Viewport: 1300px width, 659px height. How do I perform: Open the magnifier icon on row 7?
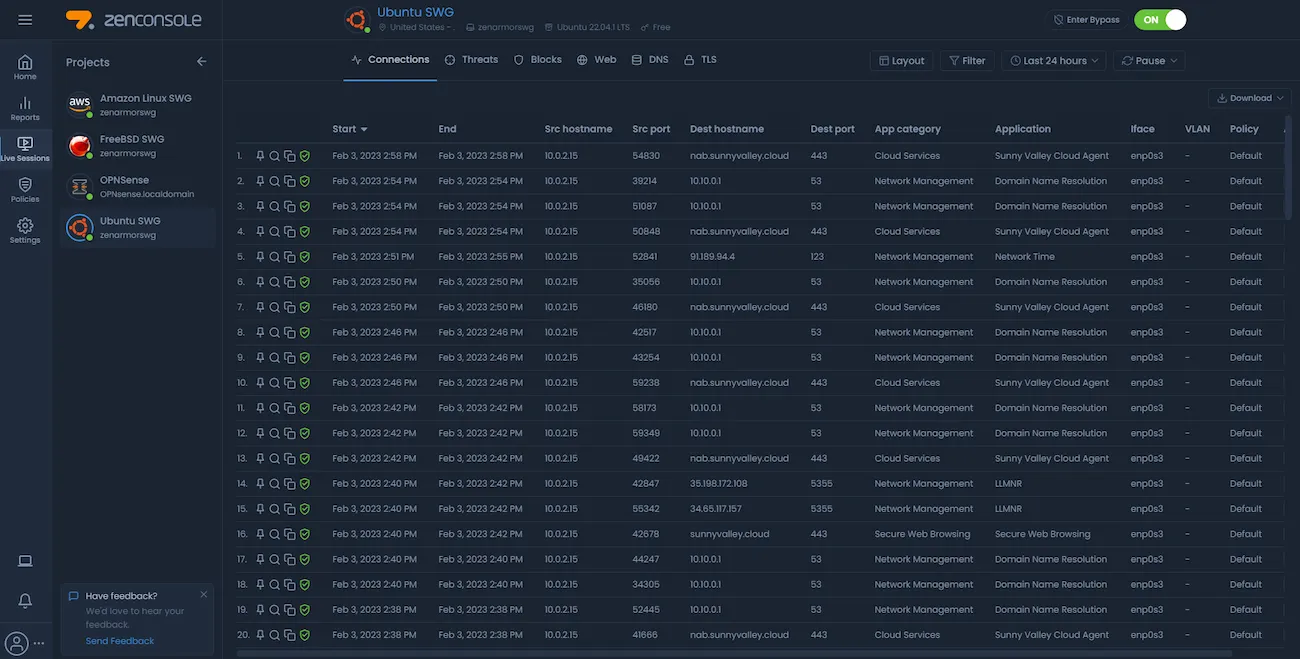275,307
